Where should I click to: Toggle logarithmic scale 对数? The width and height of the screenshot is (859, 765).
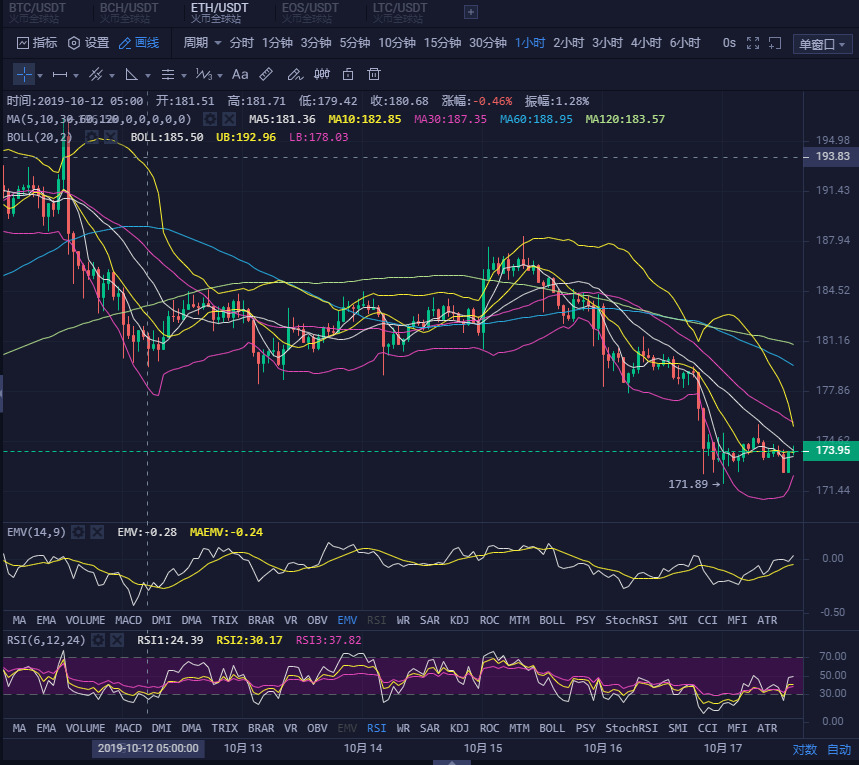[804, 749]
